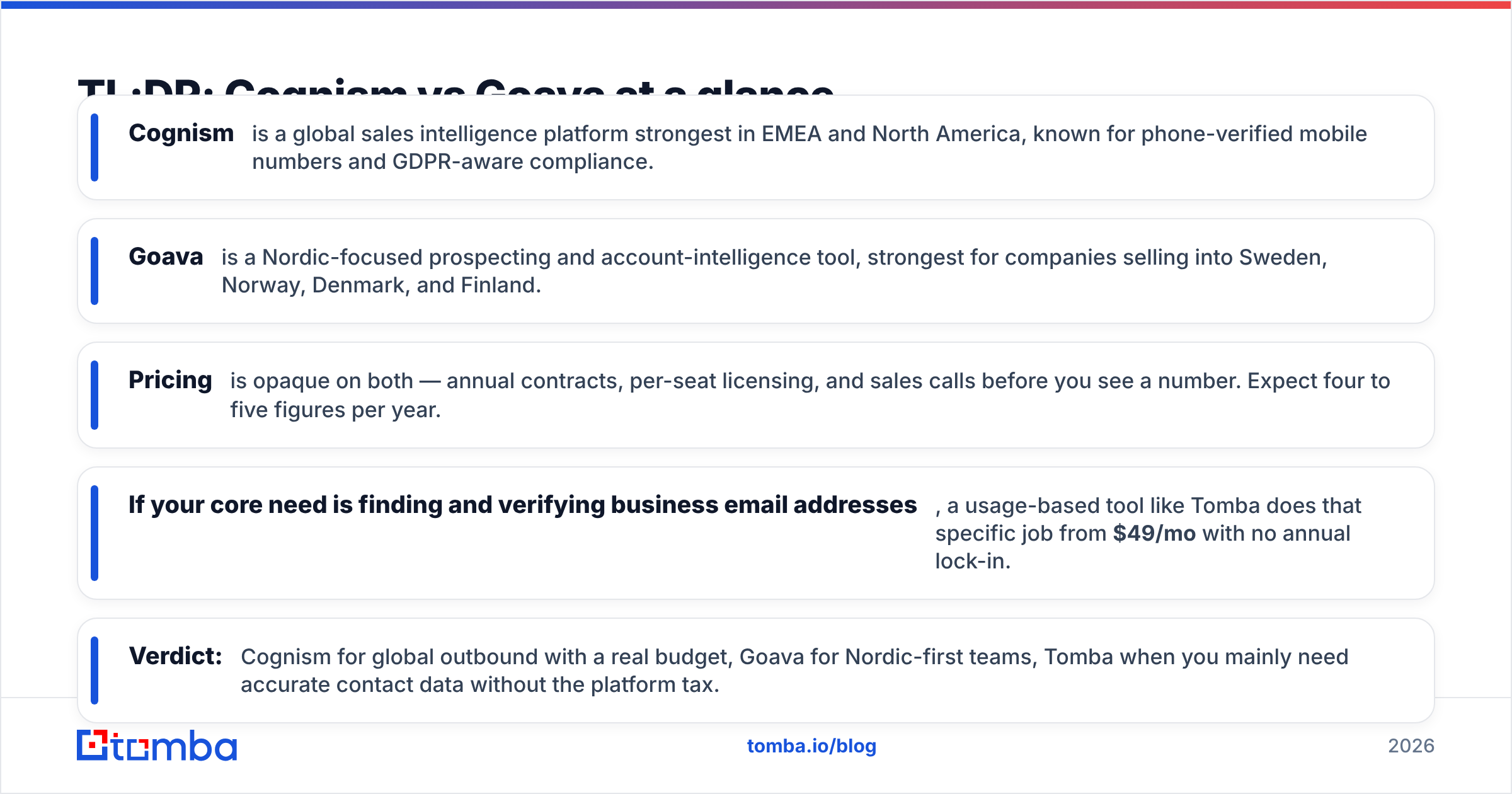Click the Tomba logo icon
1512x794 pixels.
(93, 745)
